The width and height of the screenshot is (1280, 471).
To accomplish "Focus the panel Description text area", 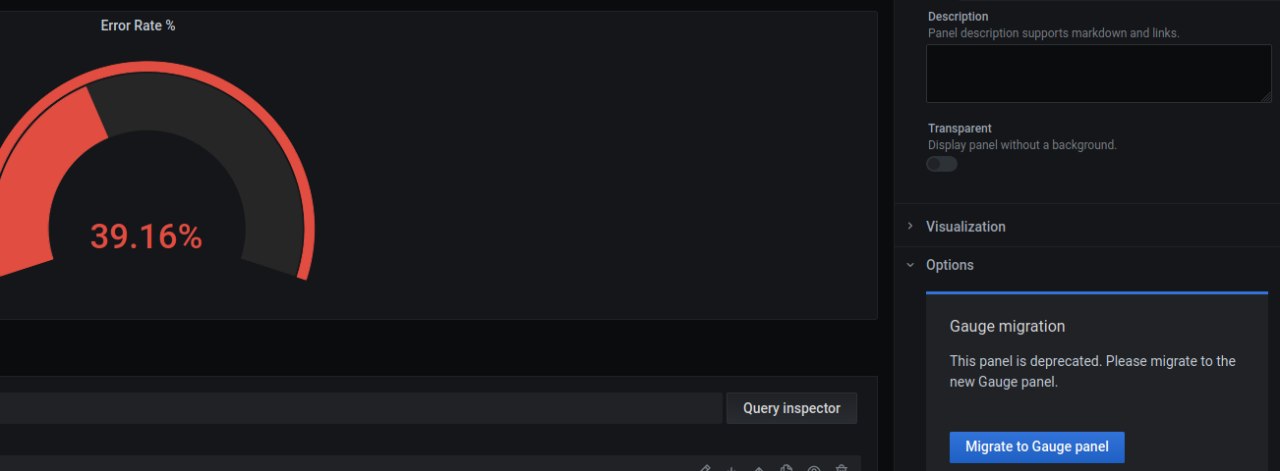I will tap(1099, 73).
